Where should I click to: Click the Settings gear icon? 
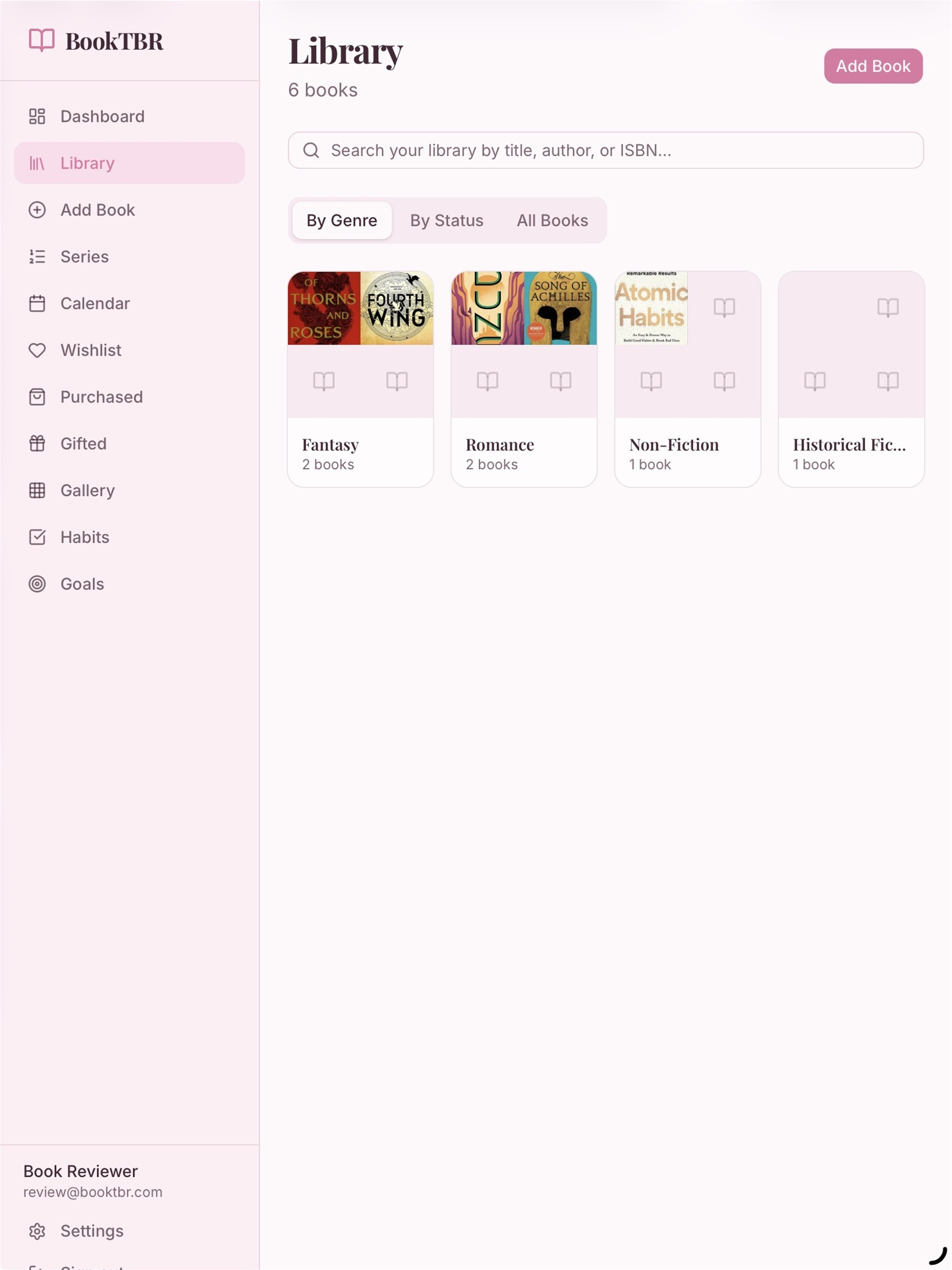tap(37, 1232)
